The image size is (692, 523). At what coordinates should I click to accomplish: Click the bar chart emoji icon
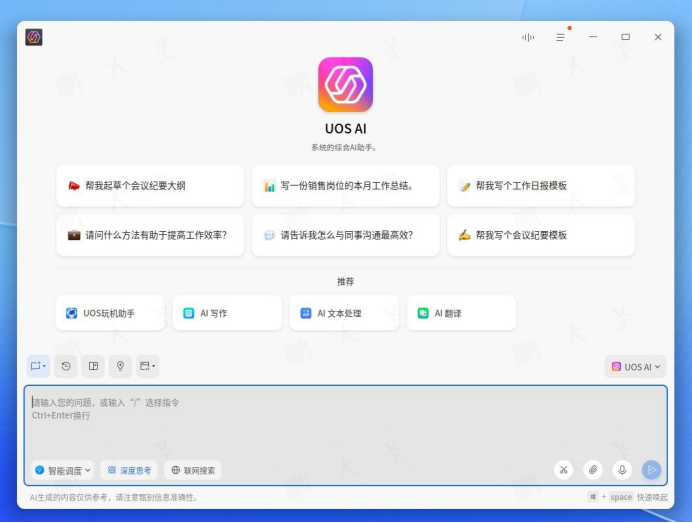pyautogui.click(x=269, y=186)
